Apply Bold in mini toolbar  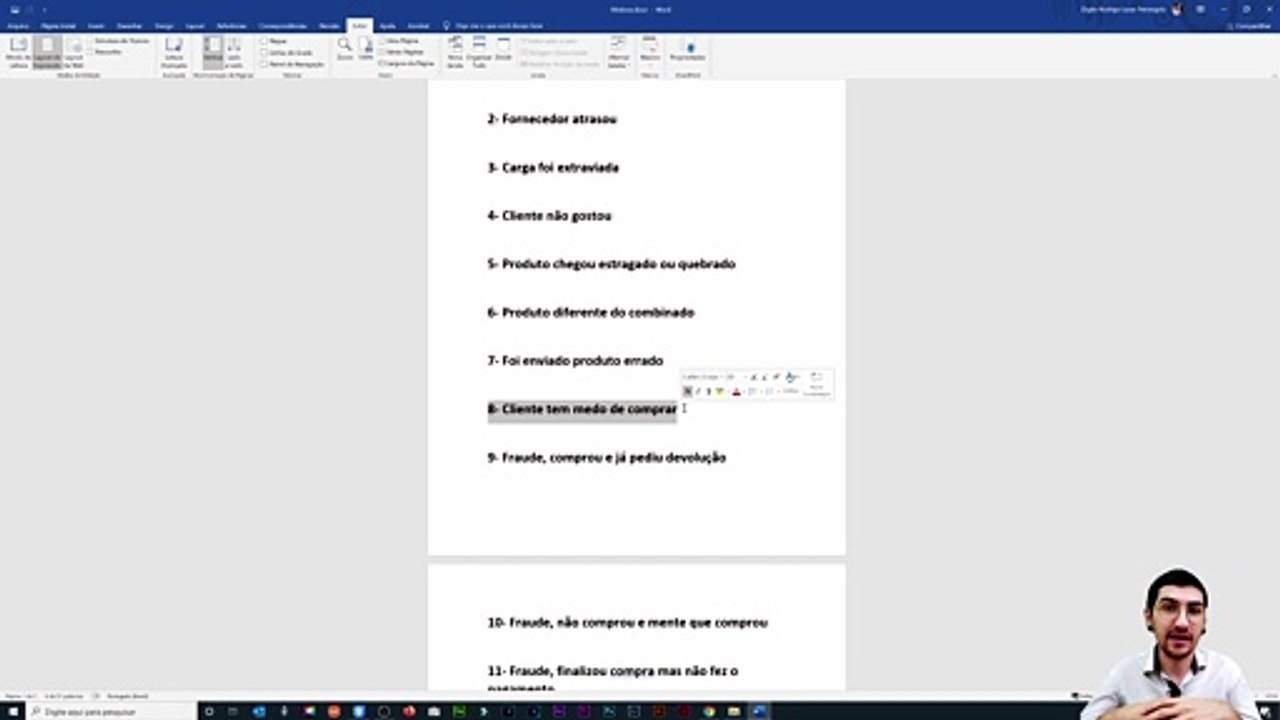point(687,391)
